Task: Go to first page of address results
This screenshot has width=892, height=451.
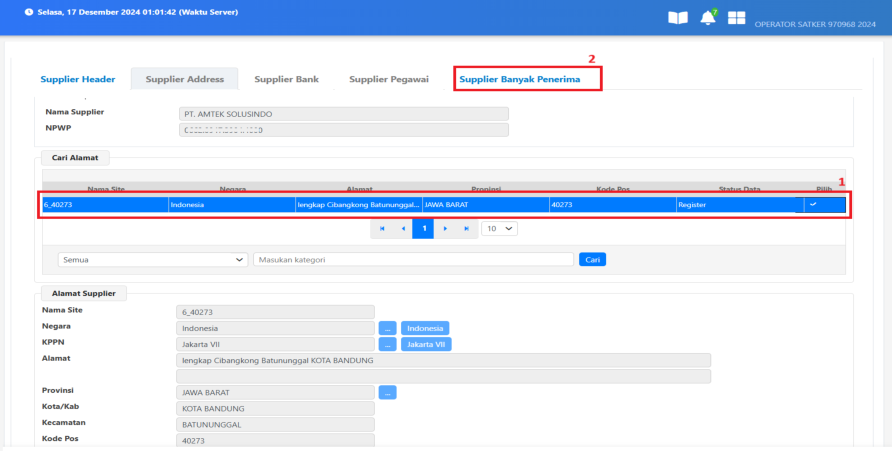Action: [381, 229]
